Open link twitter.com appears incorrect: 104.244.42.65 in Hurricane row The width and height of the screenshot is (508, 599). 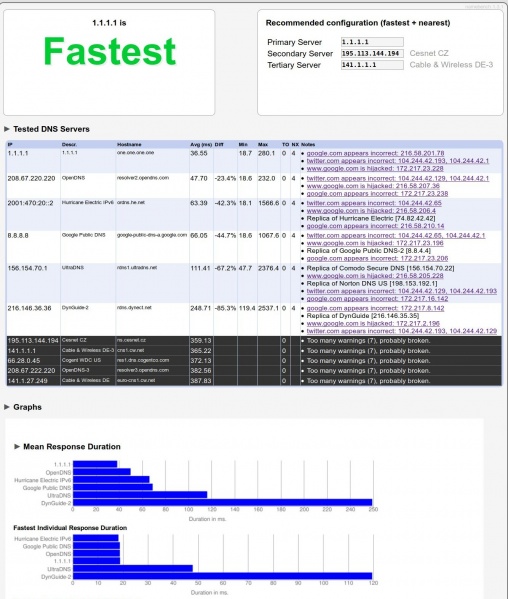[374, 203]
